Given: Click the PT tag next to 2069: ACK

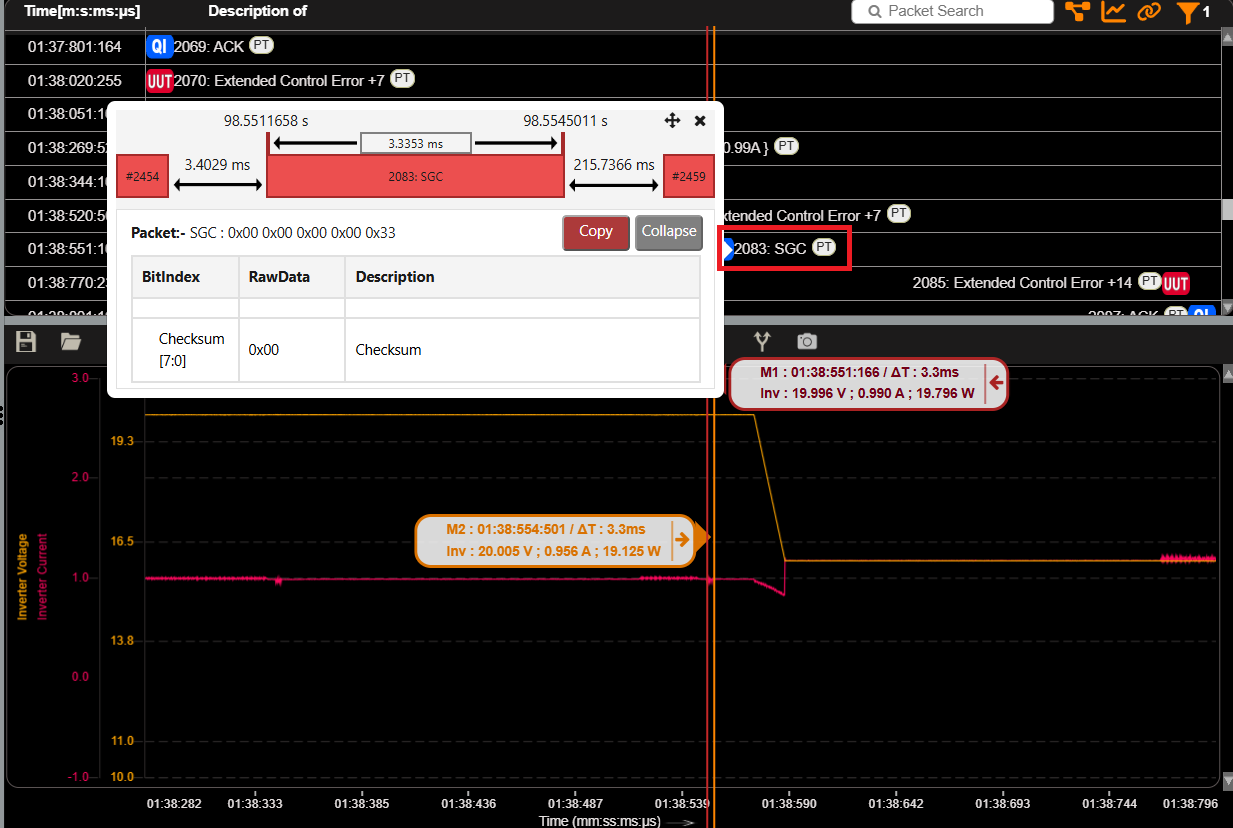Looking at the screenshot, I should [261, 45].
